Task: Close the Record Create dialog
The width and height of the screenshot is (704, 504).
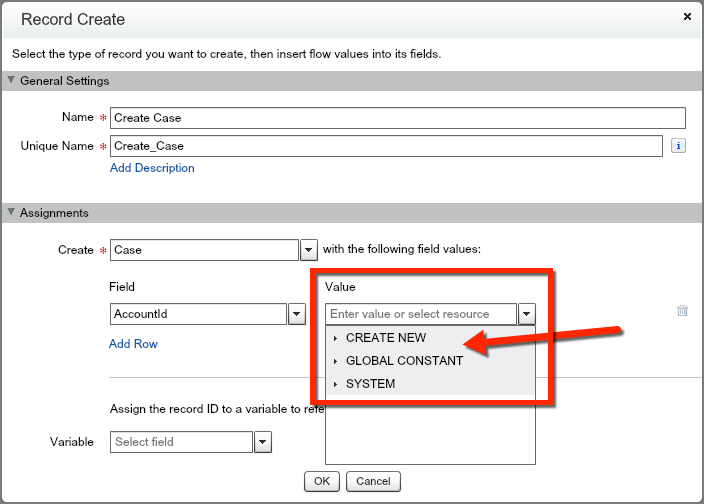Action: point(687,17)
